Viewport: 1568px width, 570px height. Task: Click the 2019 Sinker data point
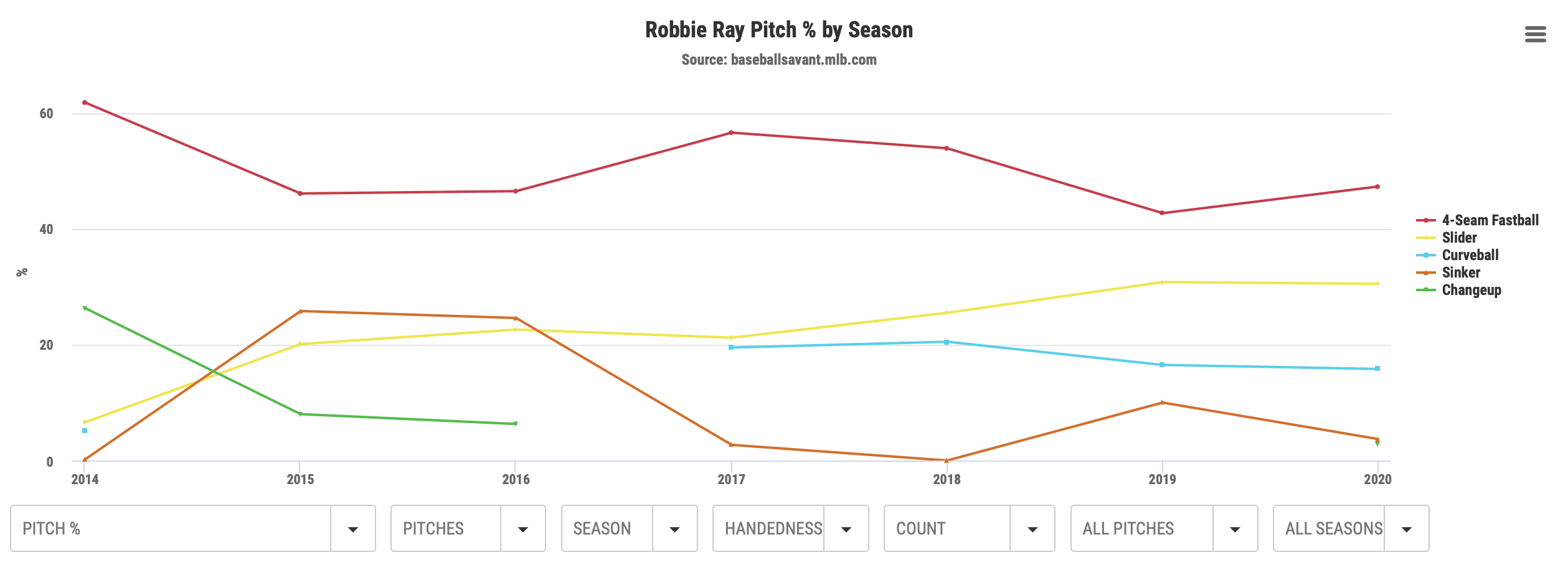pyautogui.click(x=1162, y=403)
